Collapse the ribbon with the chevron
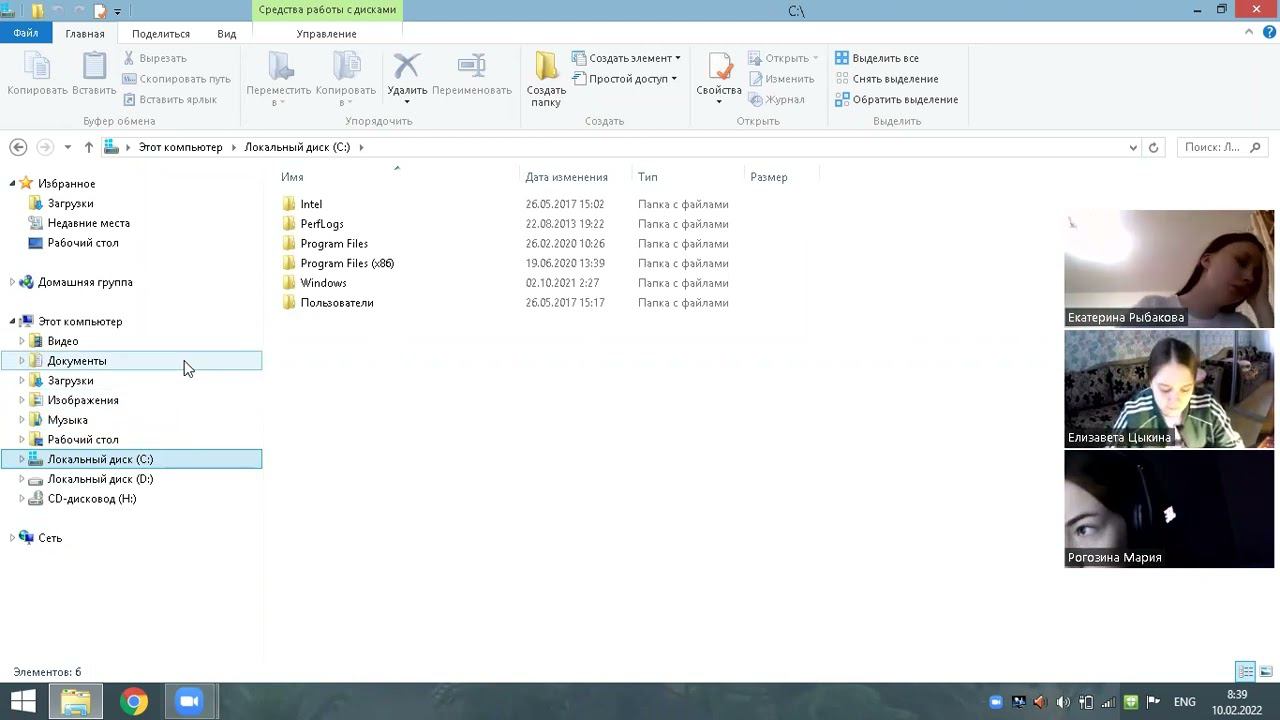 click(x=1248, y=32)
